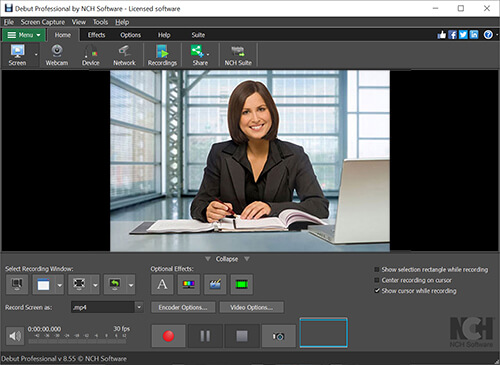Enable Center recording on cursor
The width and height of the screenshot is (500, 365).
pos(377,280)
